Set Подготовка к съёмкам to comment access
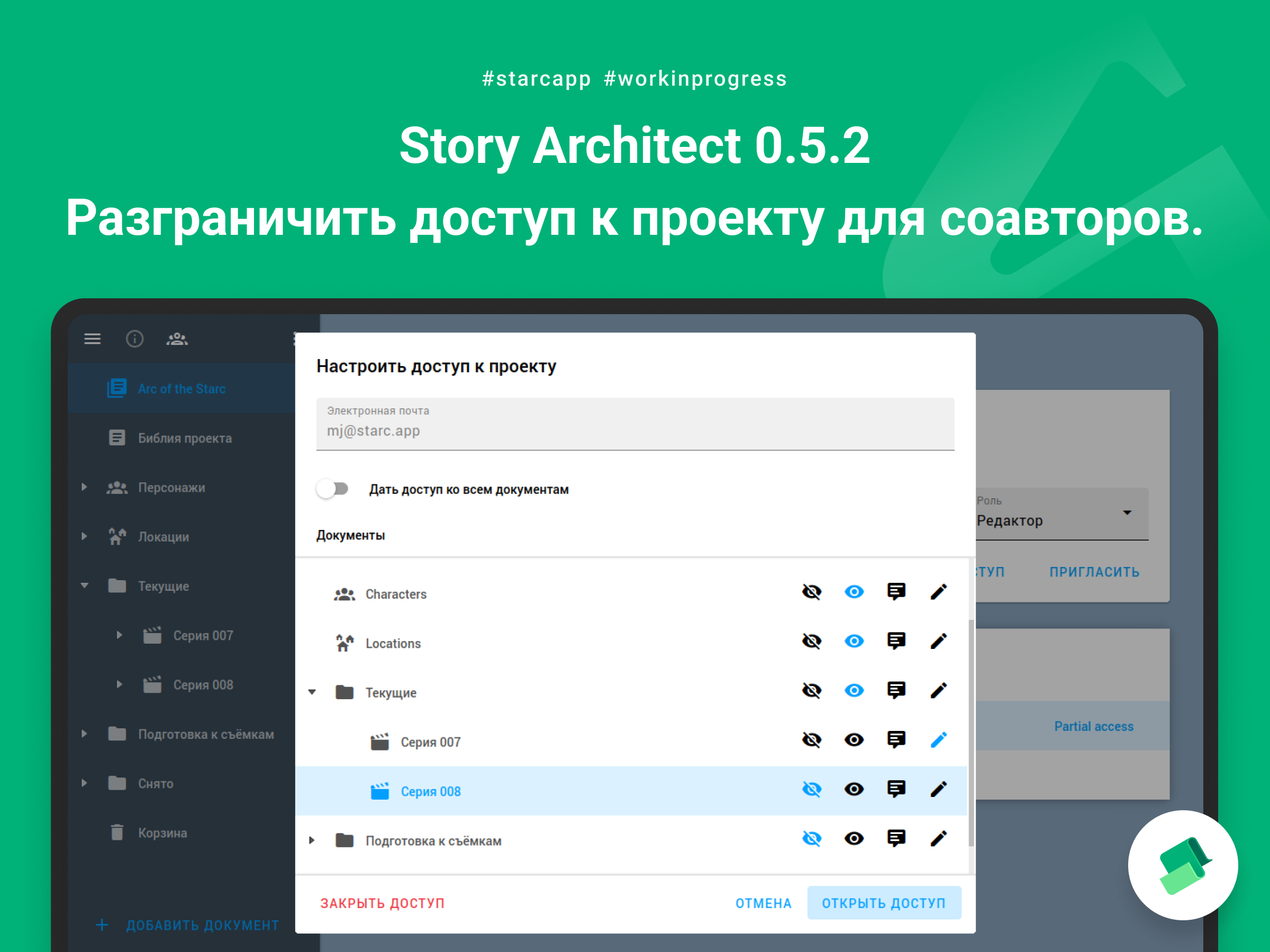 [896, 838]
